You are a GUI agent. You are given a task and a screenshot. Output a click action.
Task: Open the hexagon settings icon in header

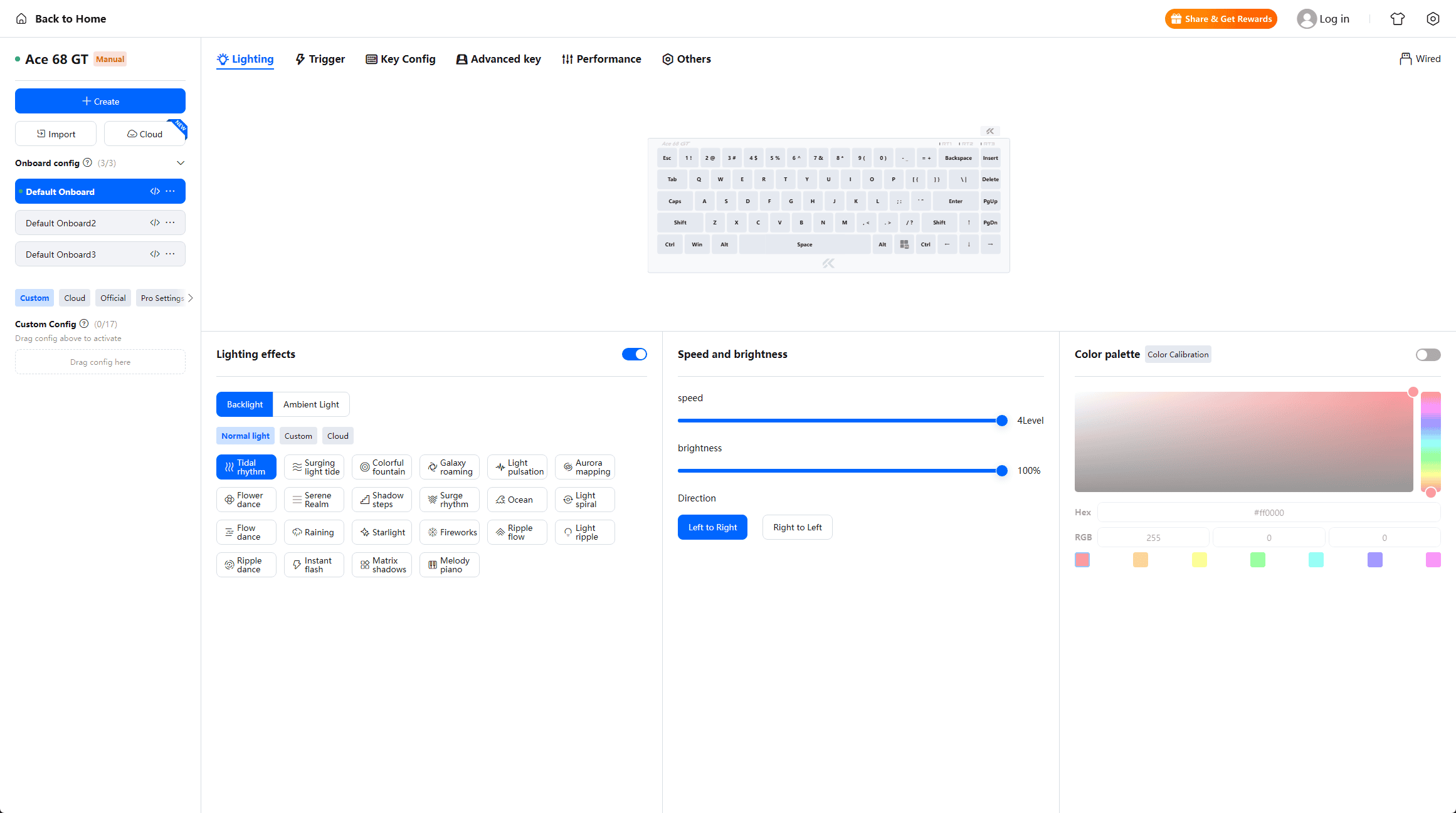tap(1433, 19)
